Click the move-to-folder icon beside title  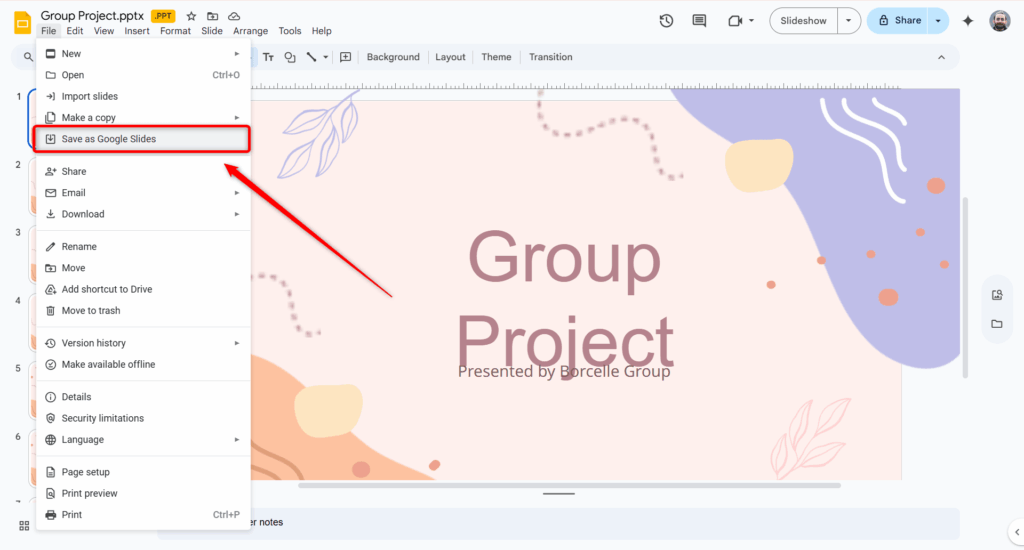click(212, 17)
